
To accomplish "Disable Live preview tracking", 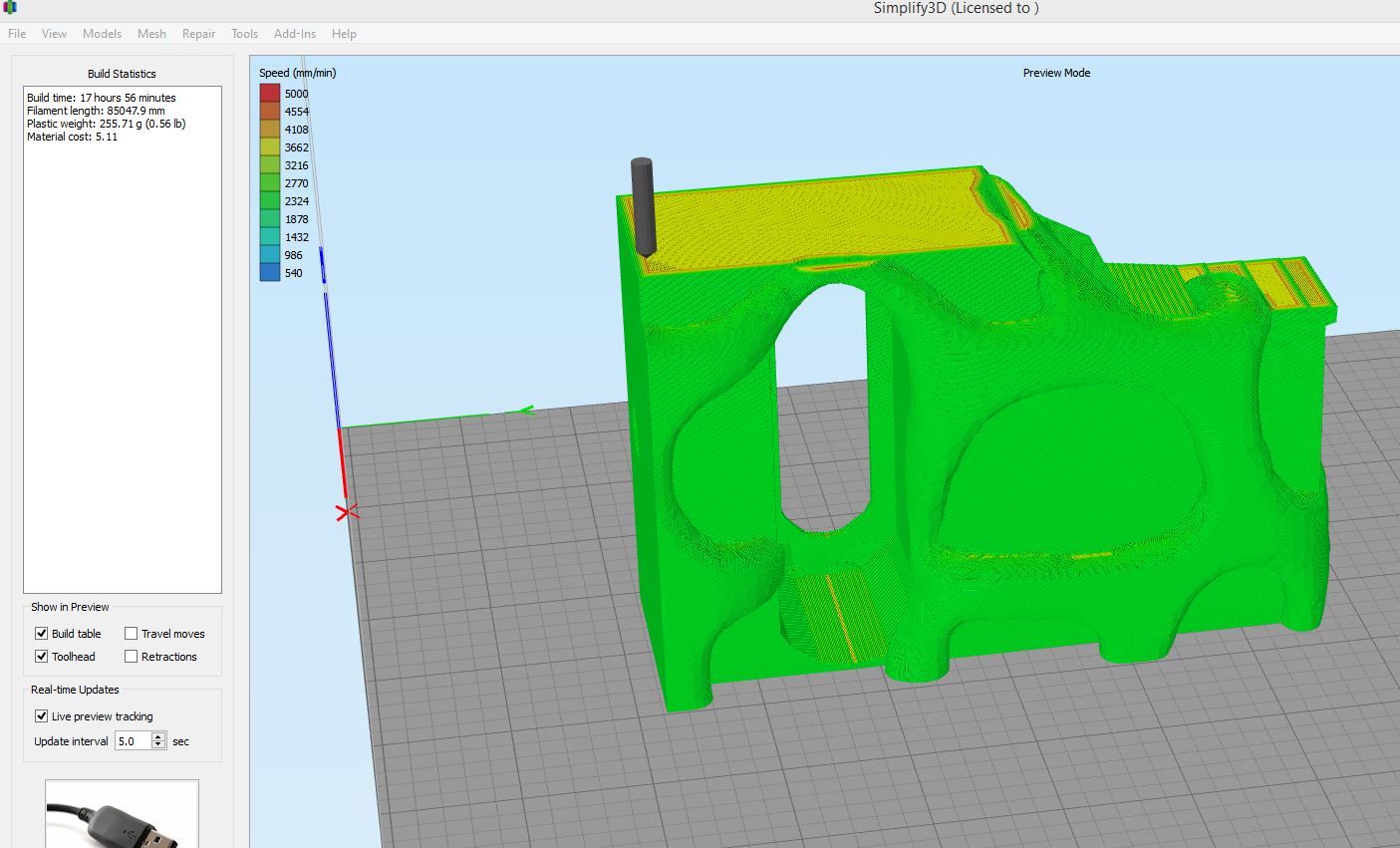I will coord(42,716).
